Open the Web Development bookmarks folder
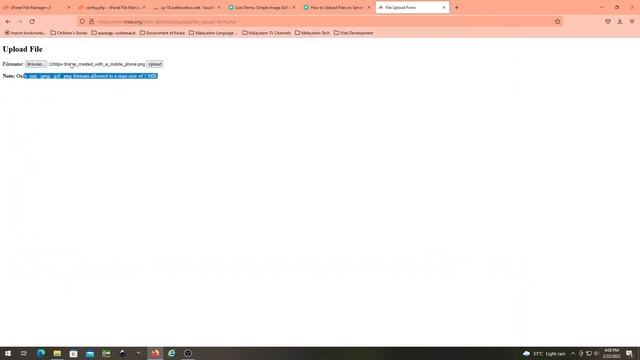The image size is (640, 360). 353,33
